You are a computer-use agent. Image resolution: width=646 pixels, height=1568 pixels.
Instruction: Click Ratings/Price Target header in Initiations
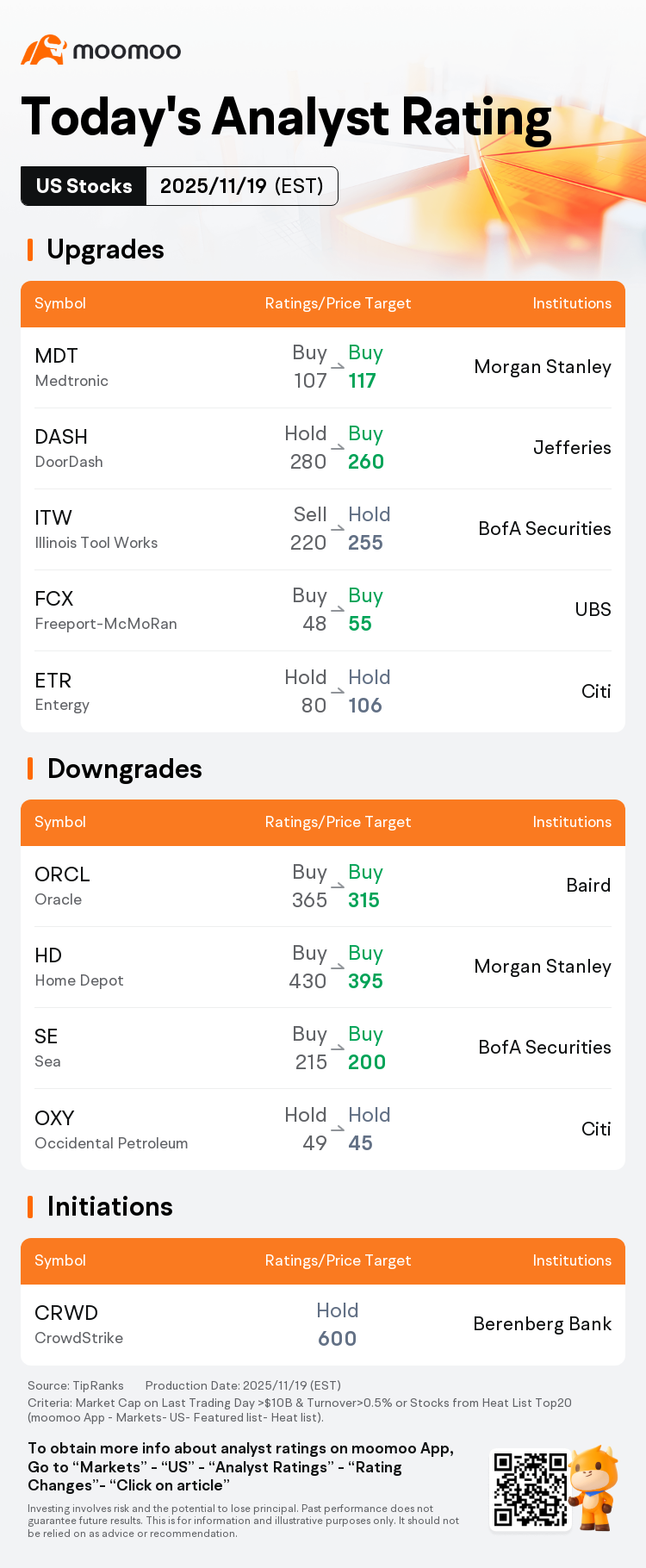338,1260
